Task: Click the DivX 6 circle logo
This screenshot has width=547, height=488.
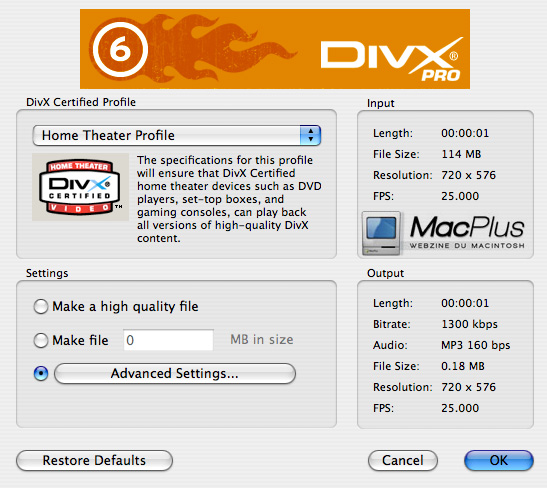Action: 120,49
